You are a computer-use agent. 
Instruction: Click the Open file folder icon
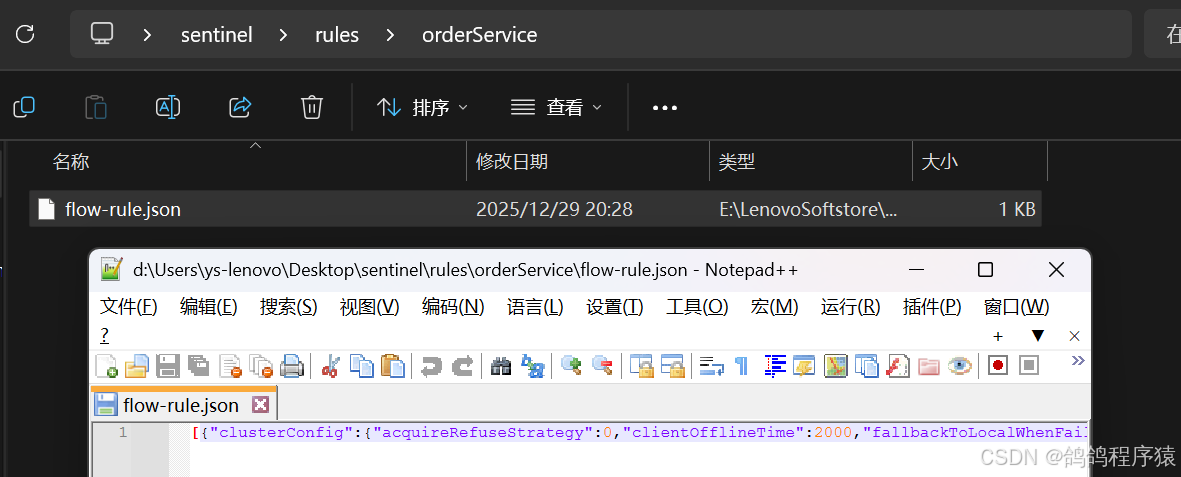[136, 366]
